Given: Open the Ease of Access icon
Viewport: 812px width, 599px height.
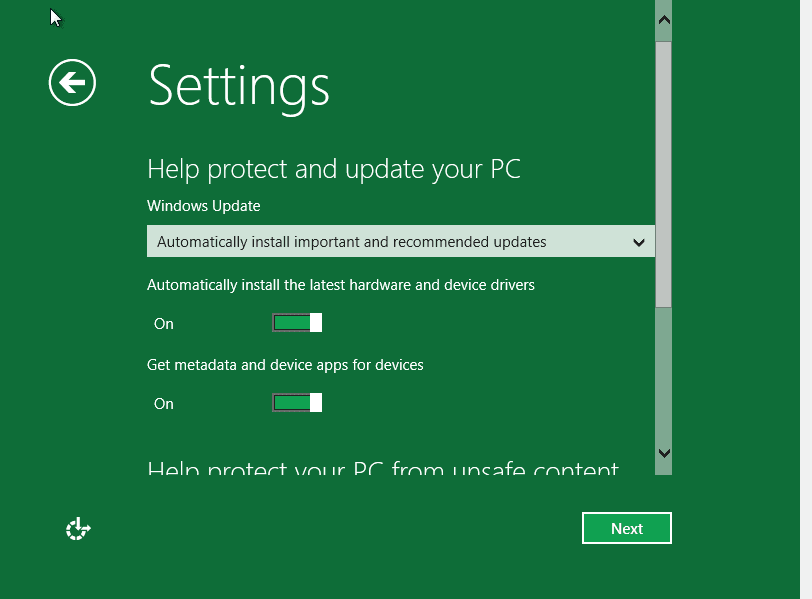Looking at the screenshot, I should tap(78, 529).
